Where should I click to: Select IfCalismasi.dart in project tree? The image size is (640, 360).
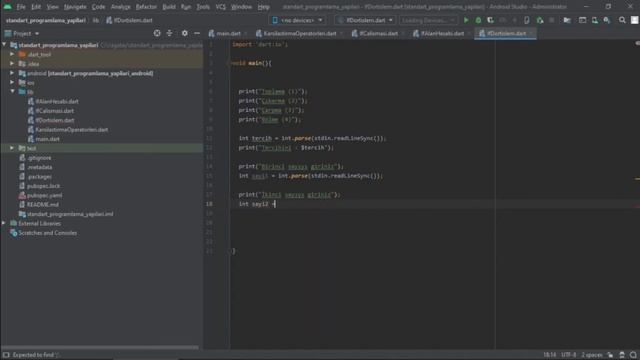point(54,111)
